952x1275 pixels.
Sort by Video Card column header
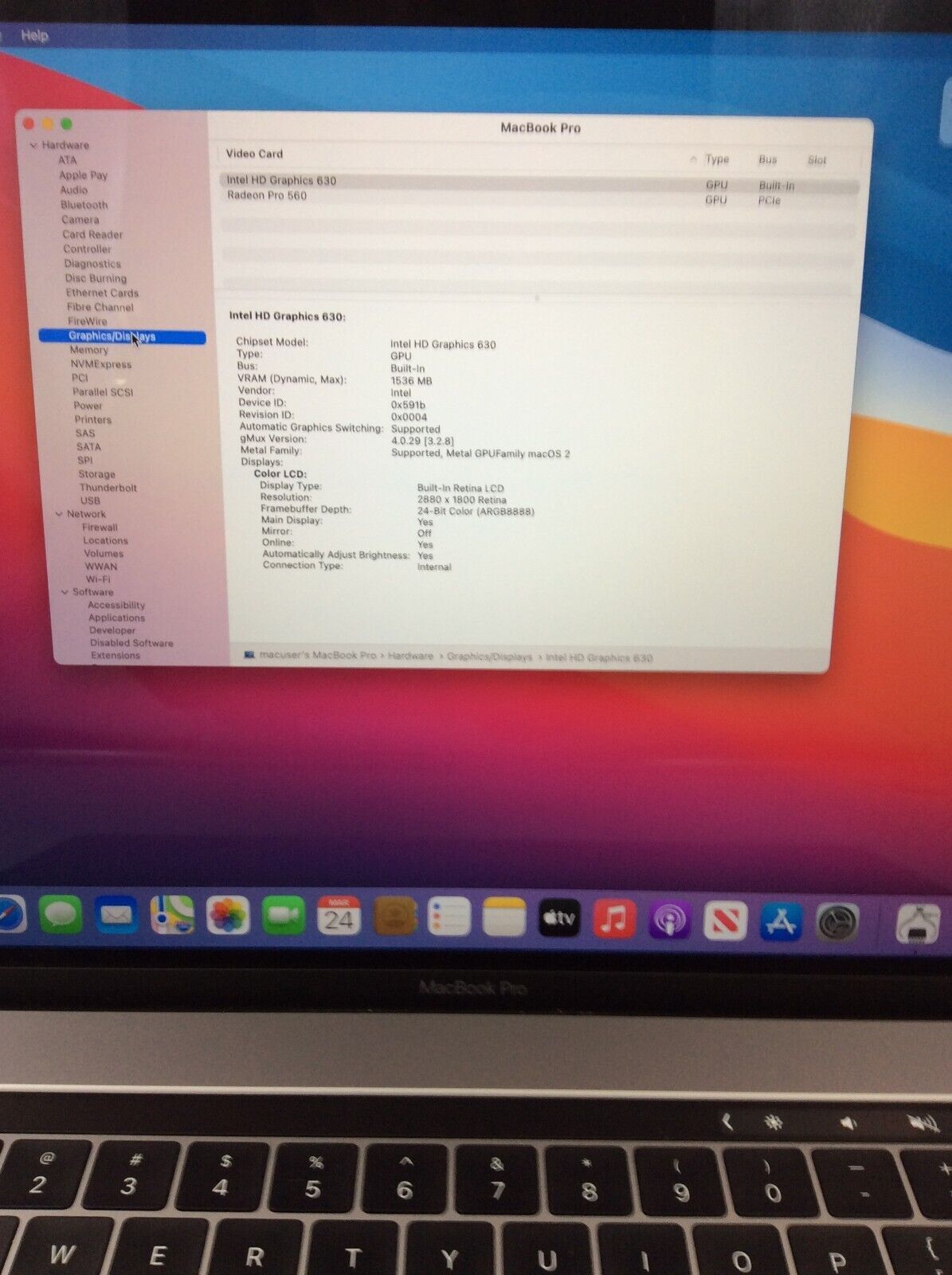pyautogui.click(x=254, y=154)
